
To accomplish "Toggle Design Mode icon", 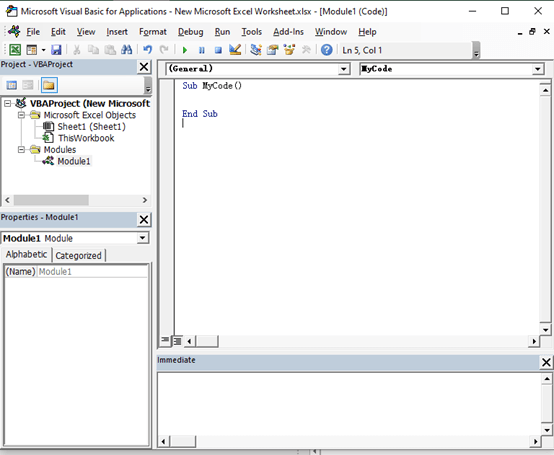I will 235,50.
